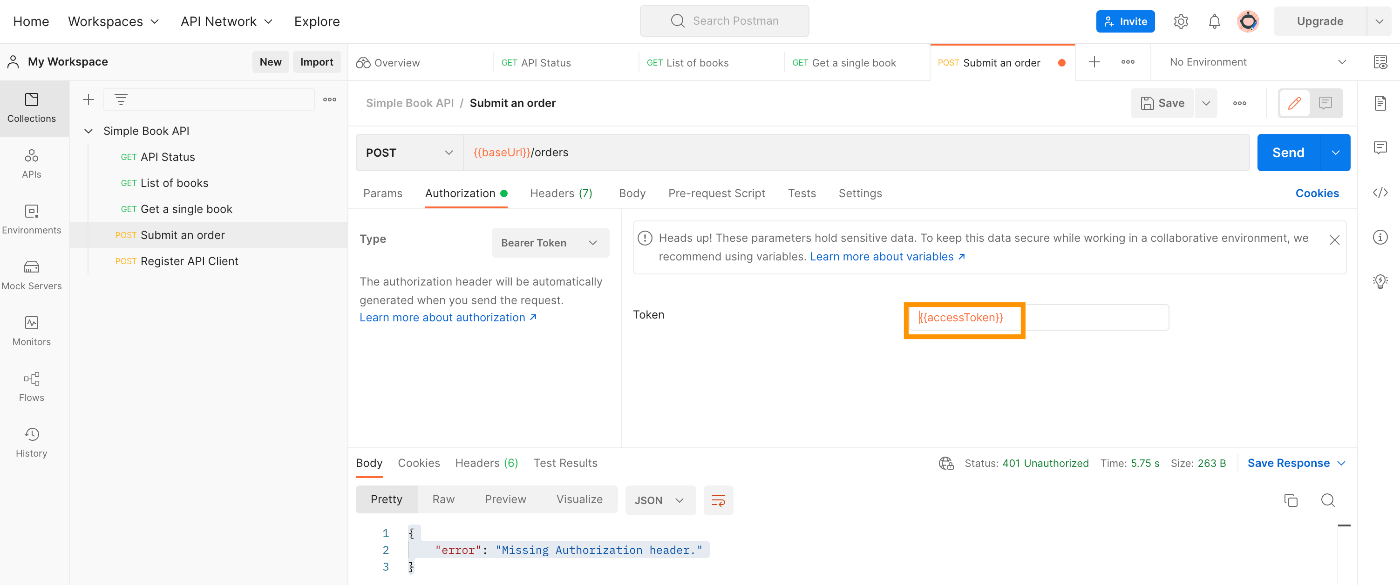Open the Monitors sidebar panel
The width and height of the screenshot is (1400, 585).
32,332
